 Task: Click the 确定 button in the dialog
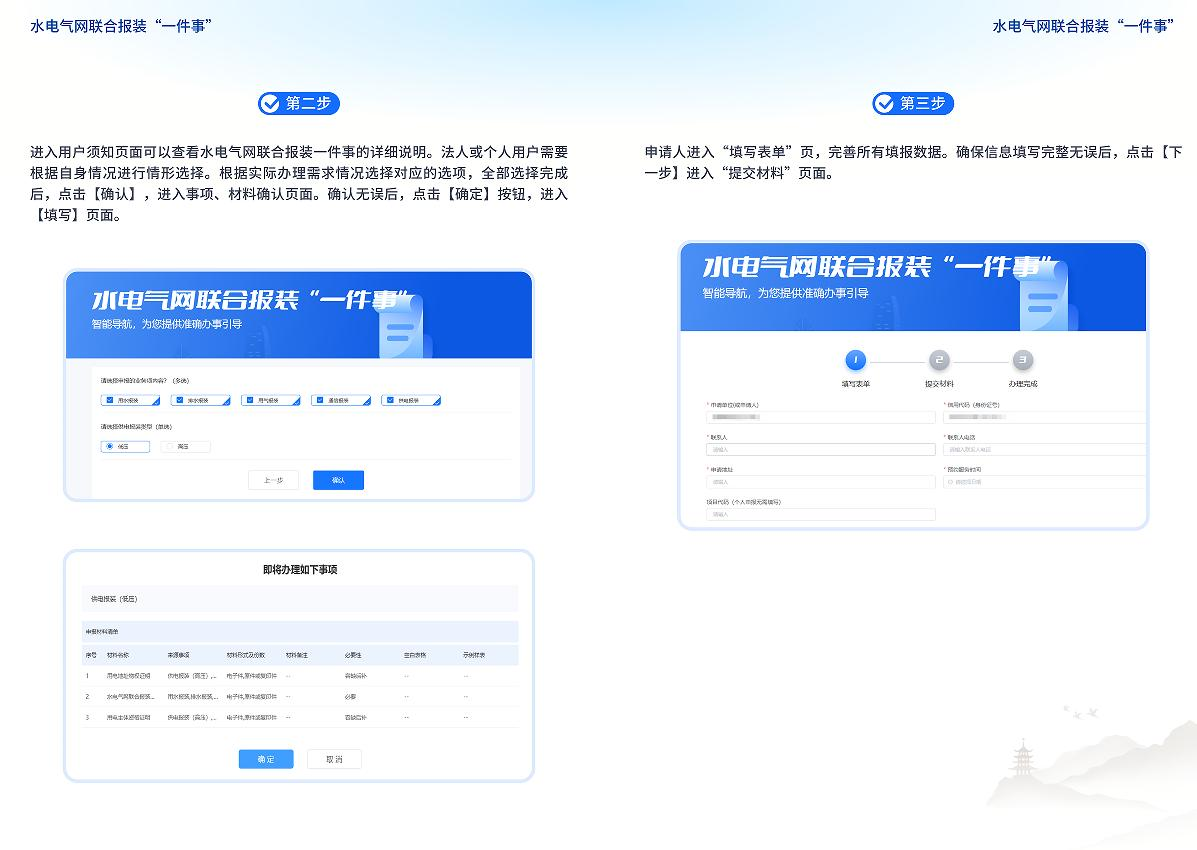coord(266,759)
